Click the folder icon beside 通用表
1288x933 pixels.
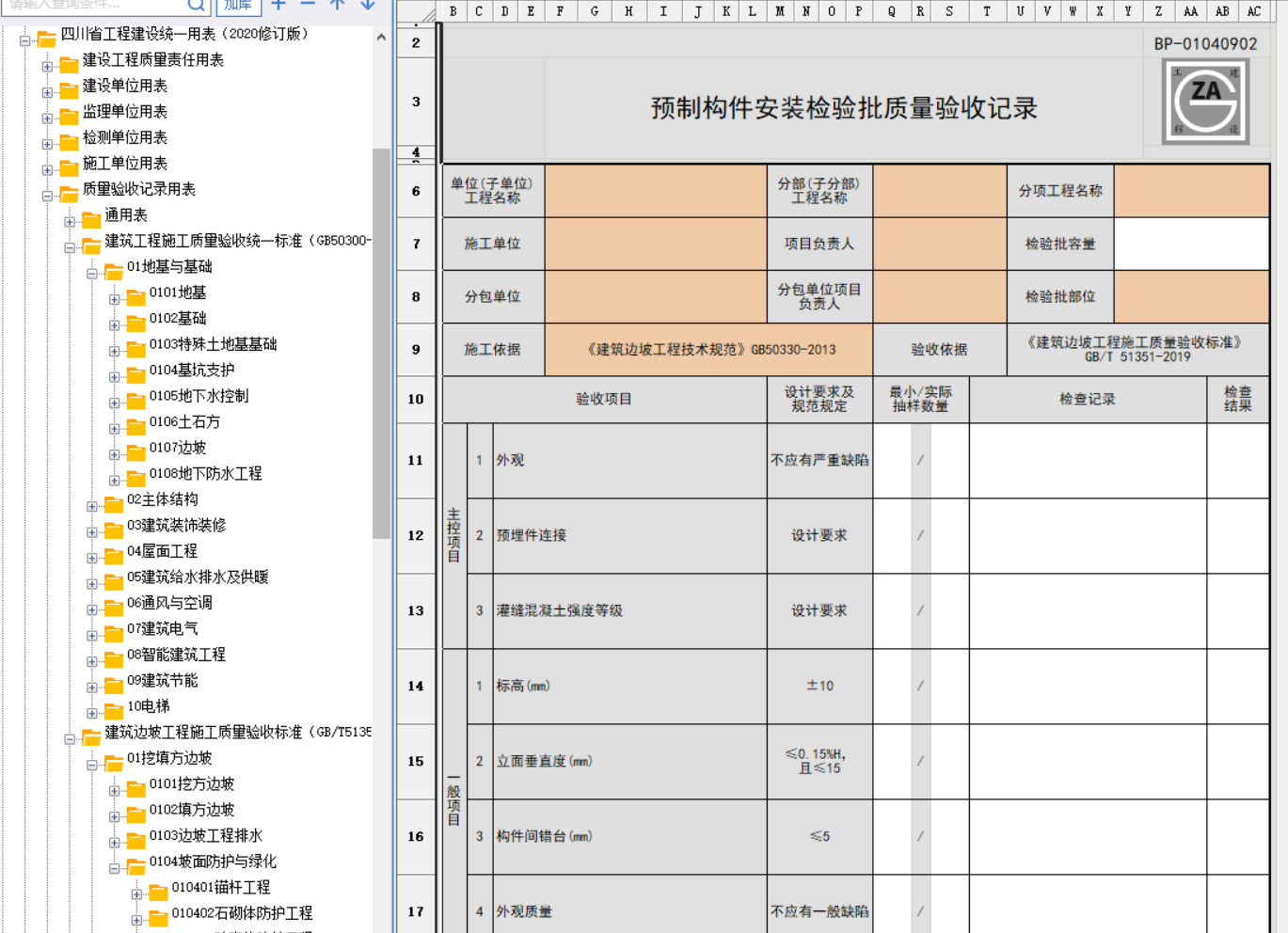tap(91, 221)
